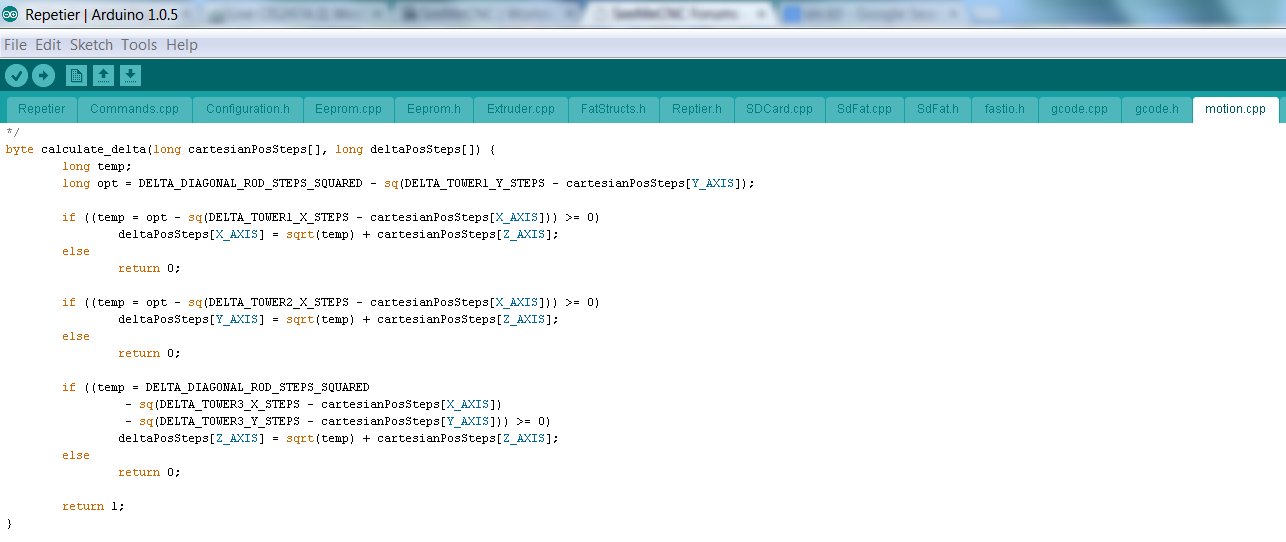Viewport: 1286px width, 542px height.
Task: Click the Upload arrow icon
Action: tap(43, 76)
